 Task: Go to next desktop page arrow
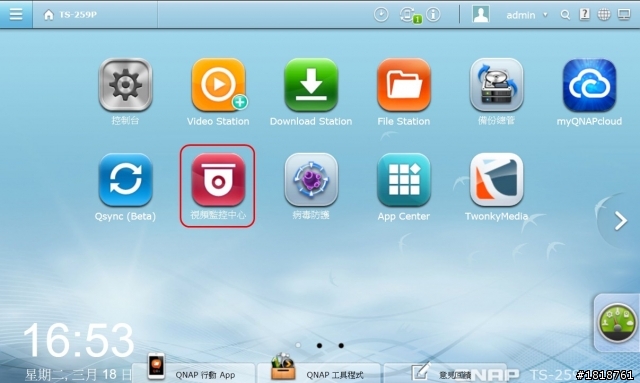coord(621,221)
